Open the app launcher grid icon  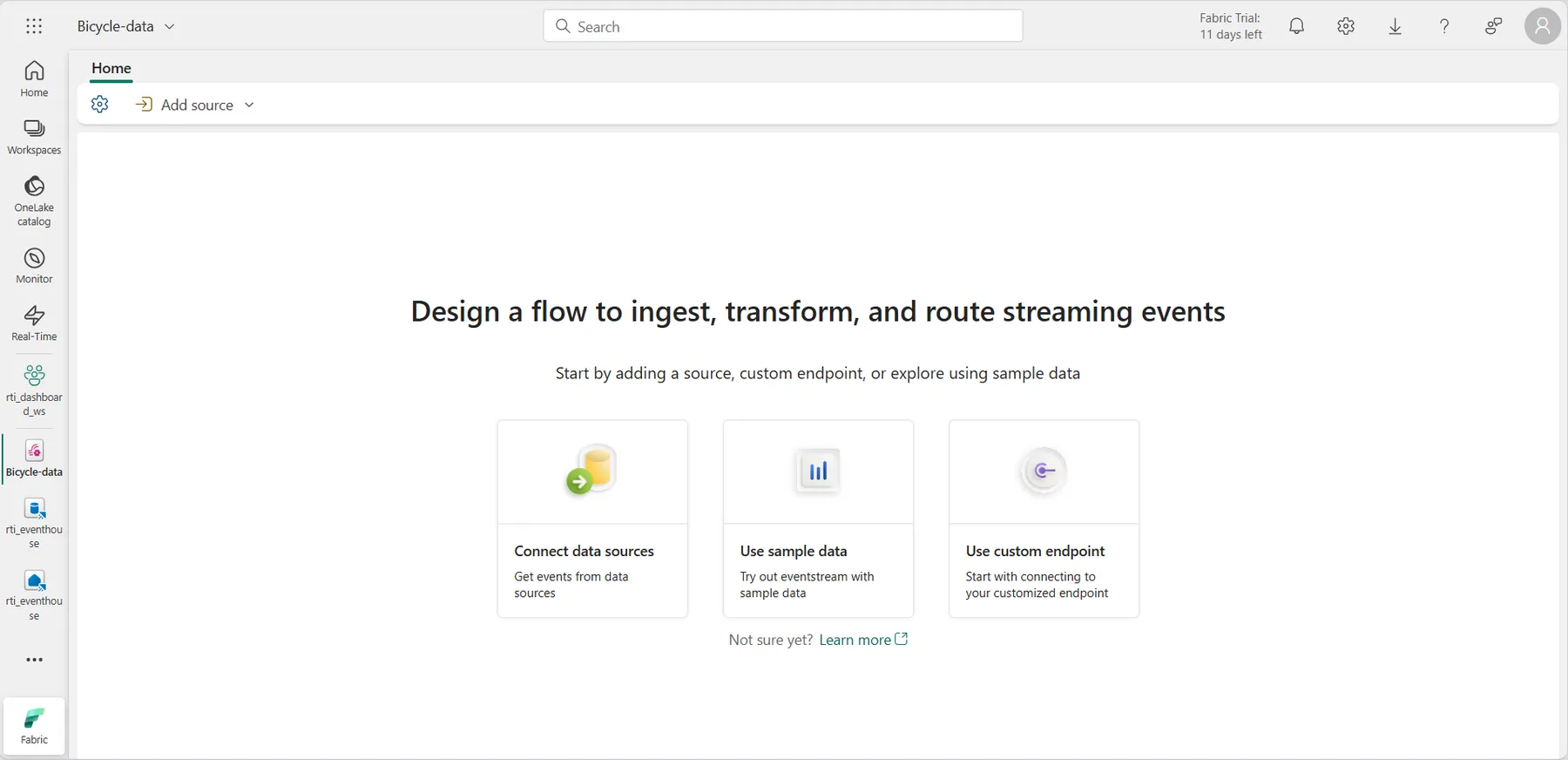[x=34, y=26]
